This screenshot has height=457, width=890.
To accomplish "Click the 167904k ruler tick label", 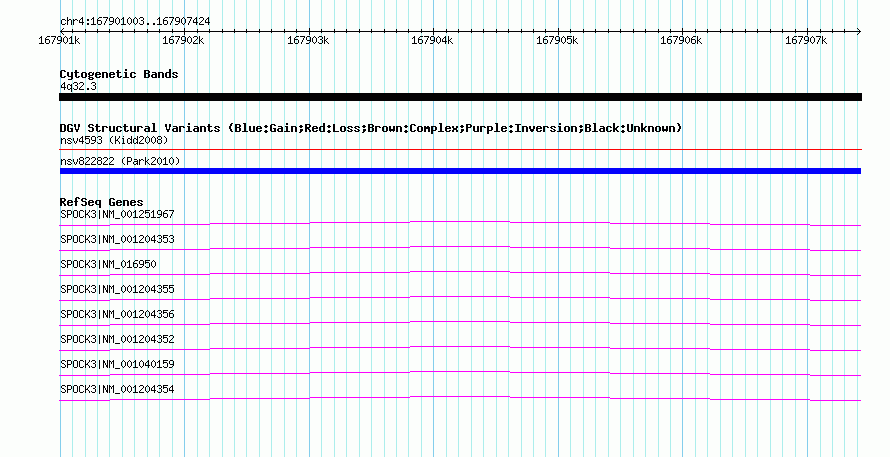I will (x=433, y=40).
